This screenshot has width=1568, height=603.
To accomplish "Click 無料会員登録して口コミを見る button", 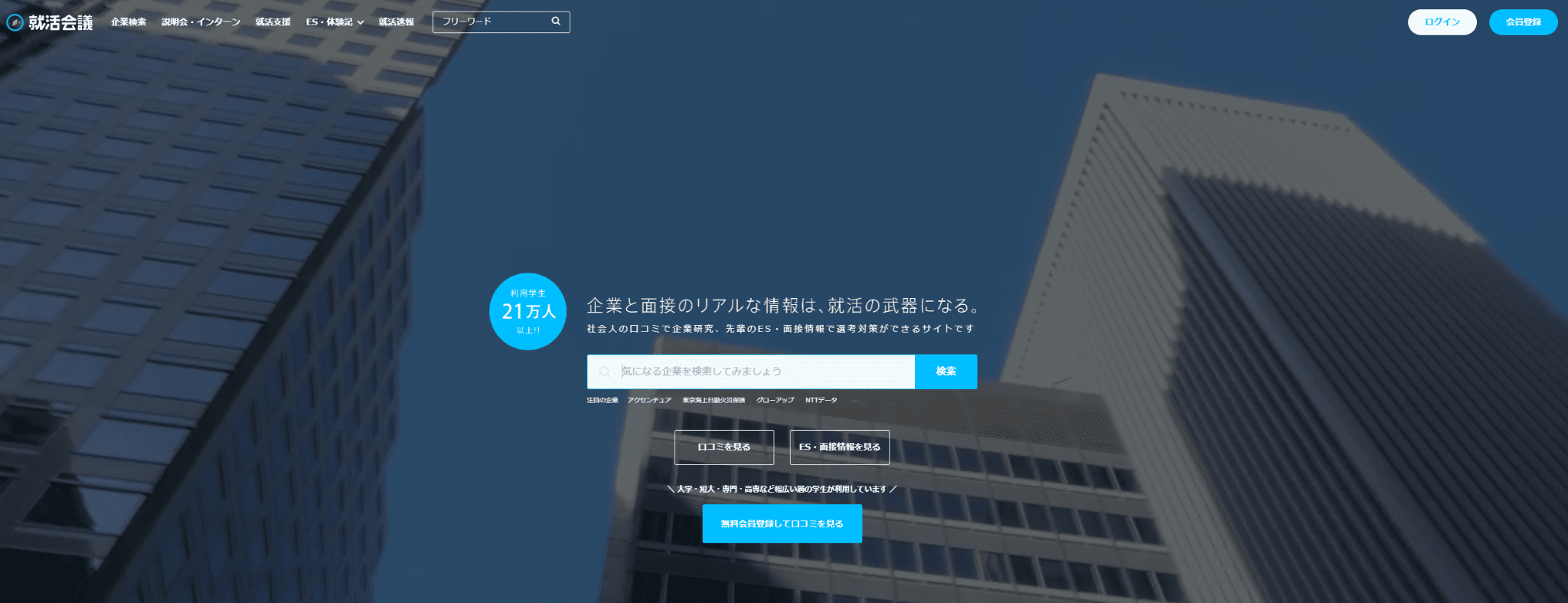I will click(782, 524).
